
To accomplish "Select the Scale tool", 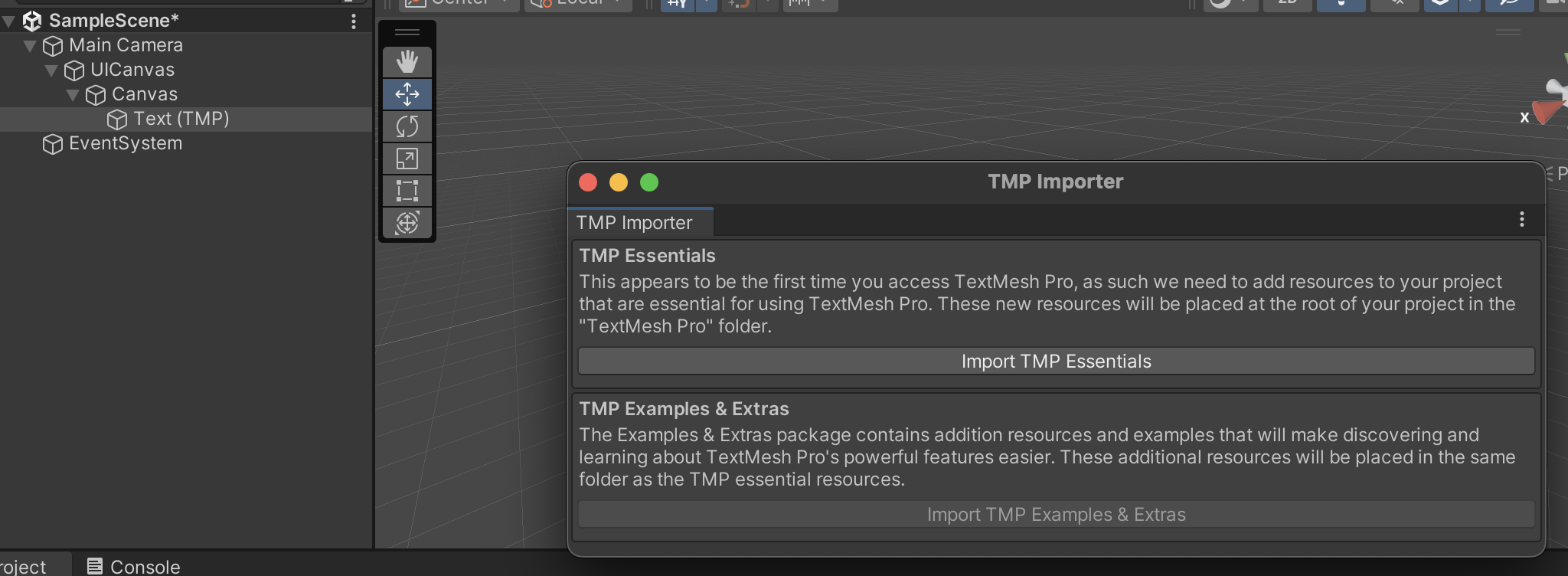I will coord(407,159).
